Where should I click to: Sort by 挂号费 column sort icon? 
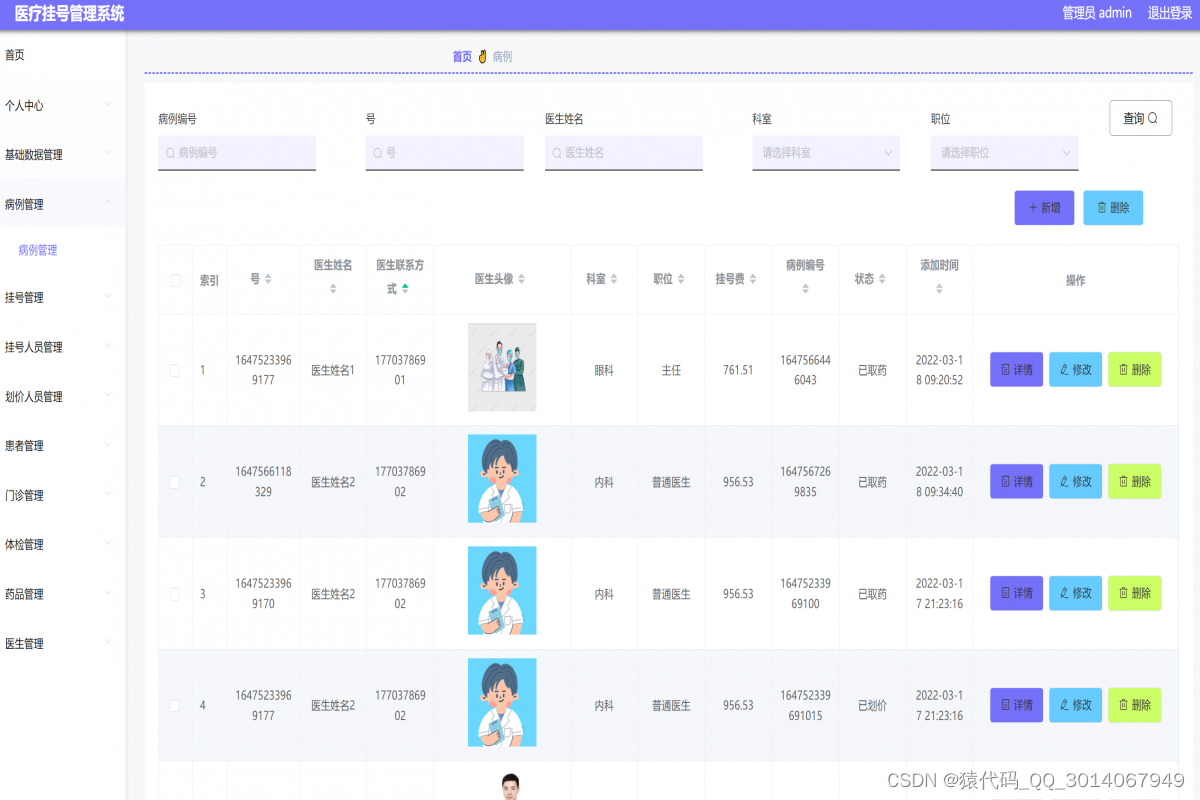pyautogui.click(x=751, y=279)
